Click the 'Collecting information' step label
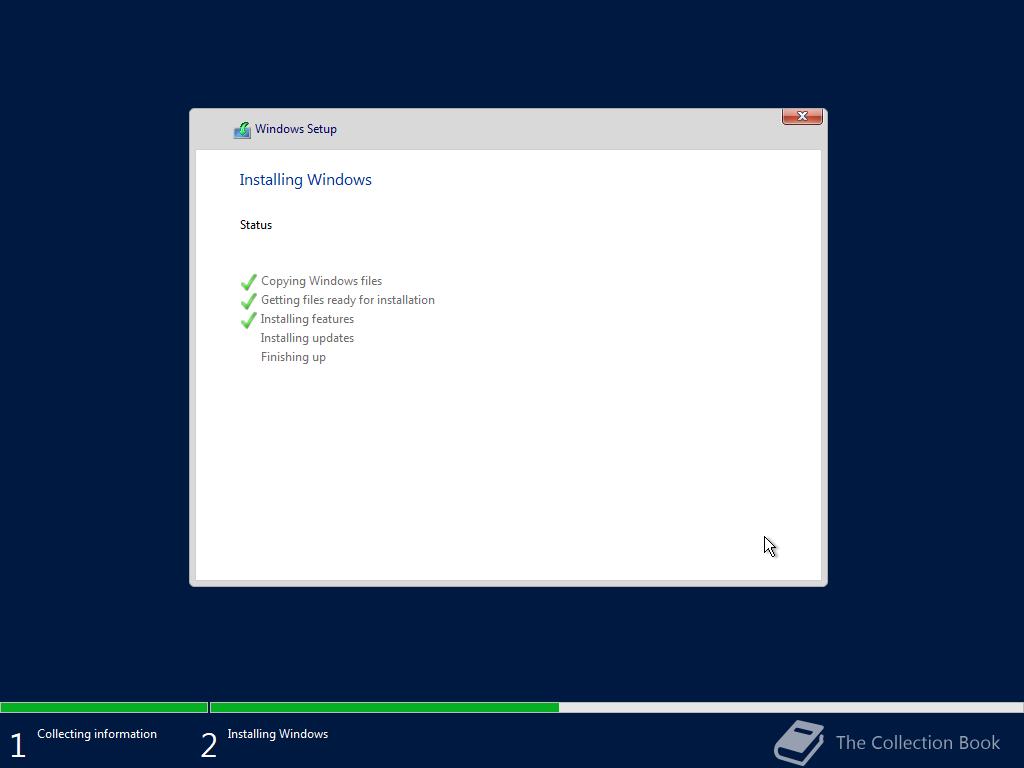The image size is (1024, 768). click(97, 733)
